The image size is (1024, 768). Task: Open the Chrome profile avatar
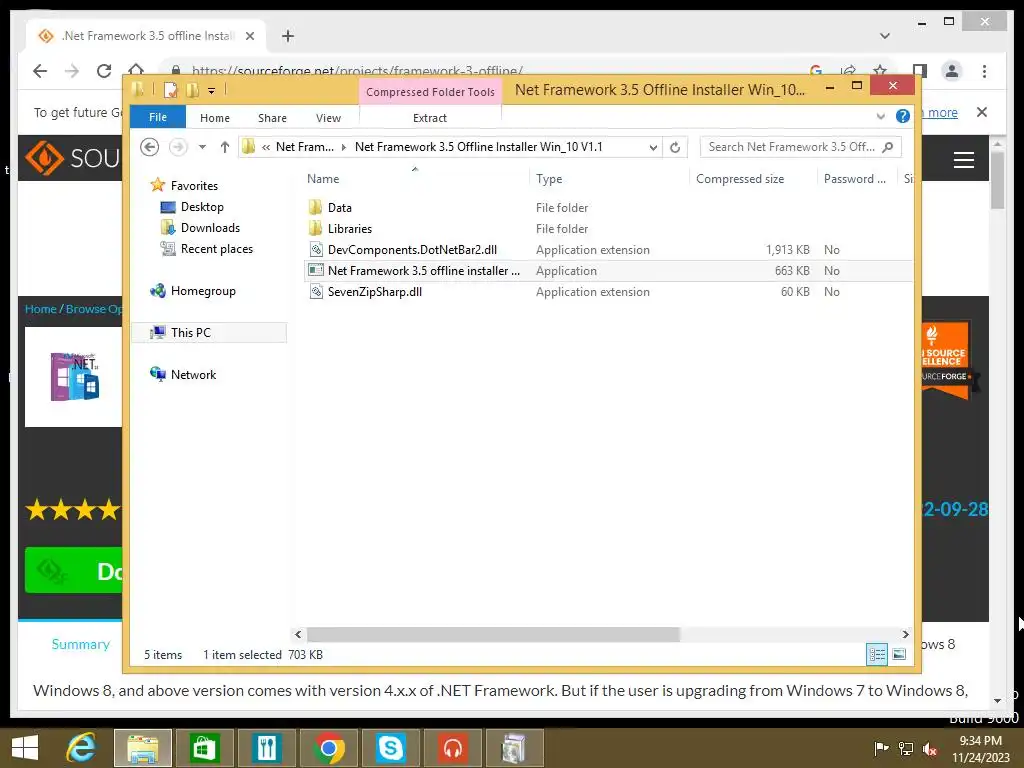[x=952, y=71]
